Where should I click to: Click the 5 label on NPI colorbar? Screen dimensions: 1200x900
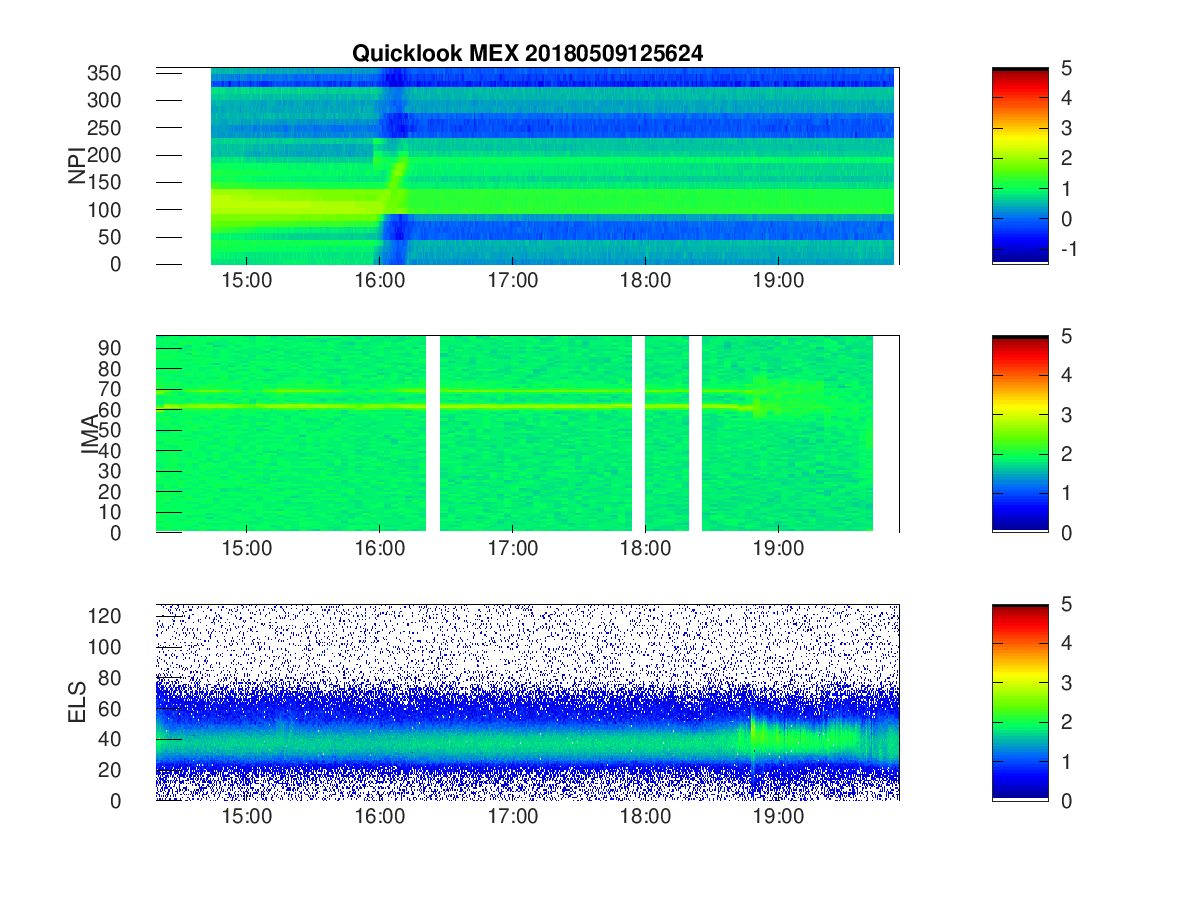pyautogui.click(x=1065, y=68)
